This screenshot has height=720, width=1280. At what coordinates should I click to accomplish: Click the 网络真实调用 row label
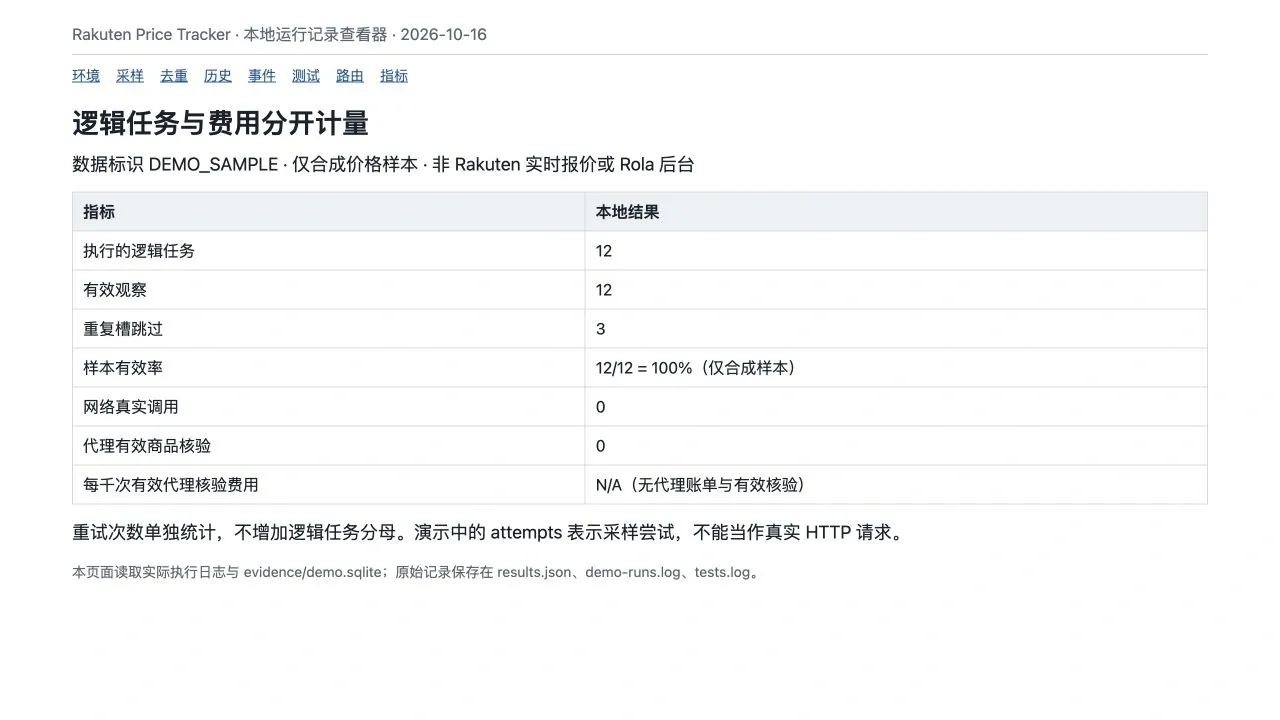[131, 407]
